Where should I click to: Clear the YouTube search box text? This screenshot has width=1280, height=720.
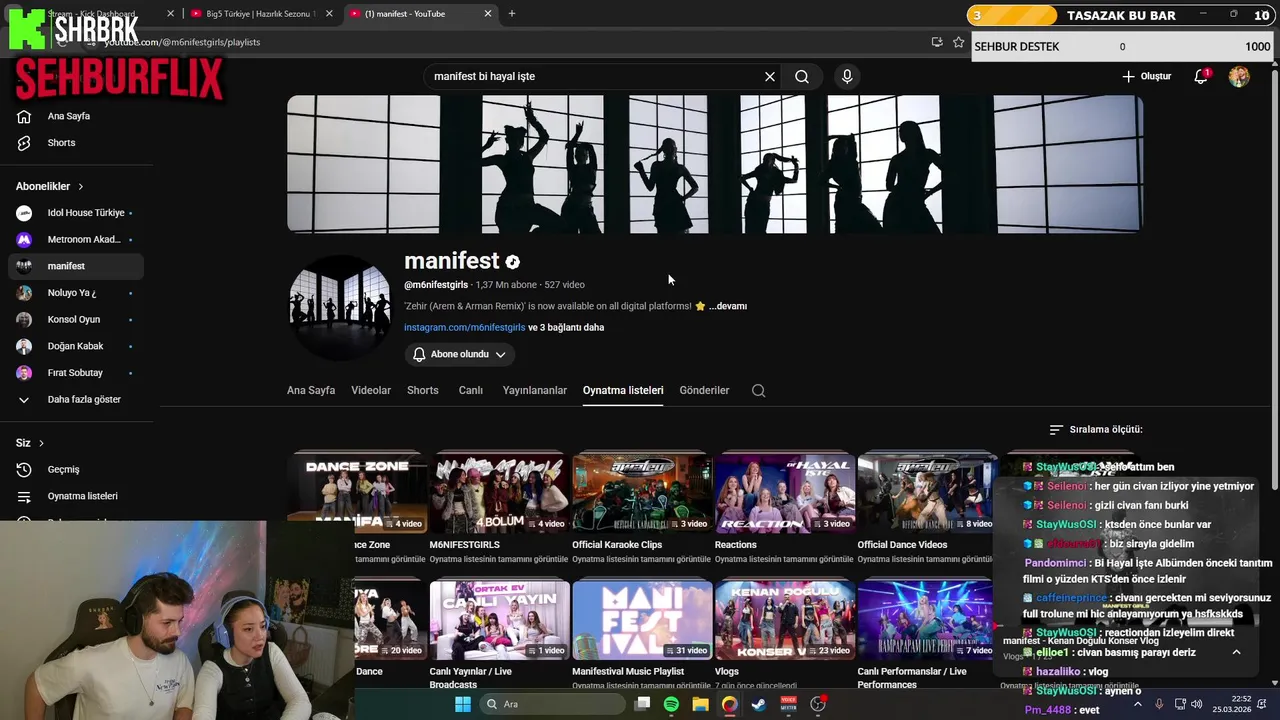pyautogui.click(x=770, y=76)
